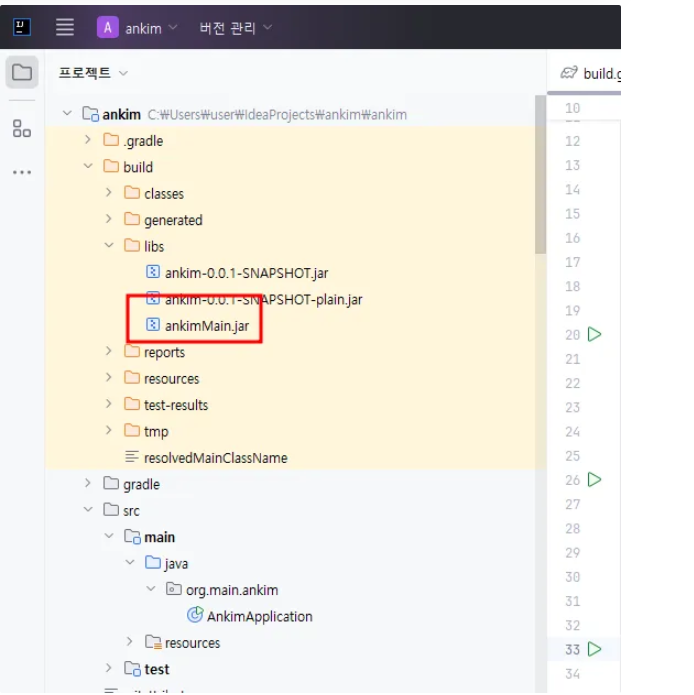694x695 pixels.
Task: Collapse the src folder
Action: click(x=88, y=510)
